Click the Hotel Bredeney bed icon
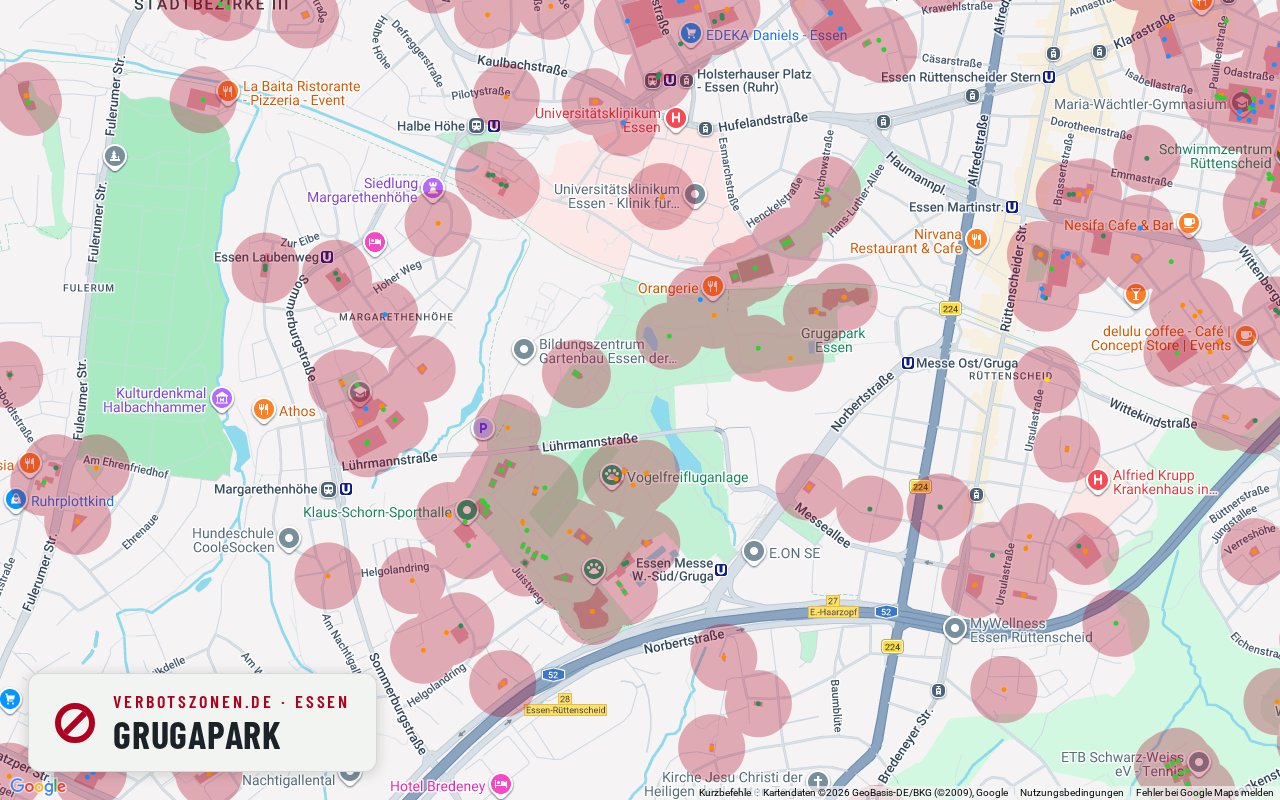The height and width of the screenshot is (800, 1280). (501, 785)
